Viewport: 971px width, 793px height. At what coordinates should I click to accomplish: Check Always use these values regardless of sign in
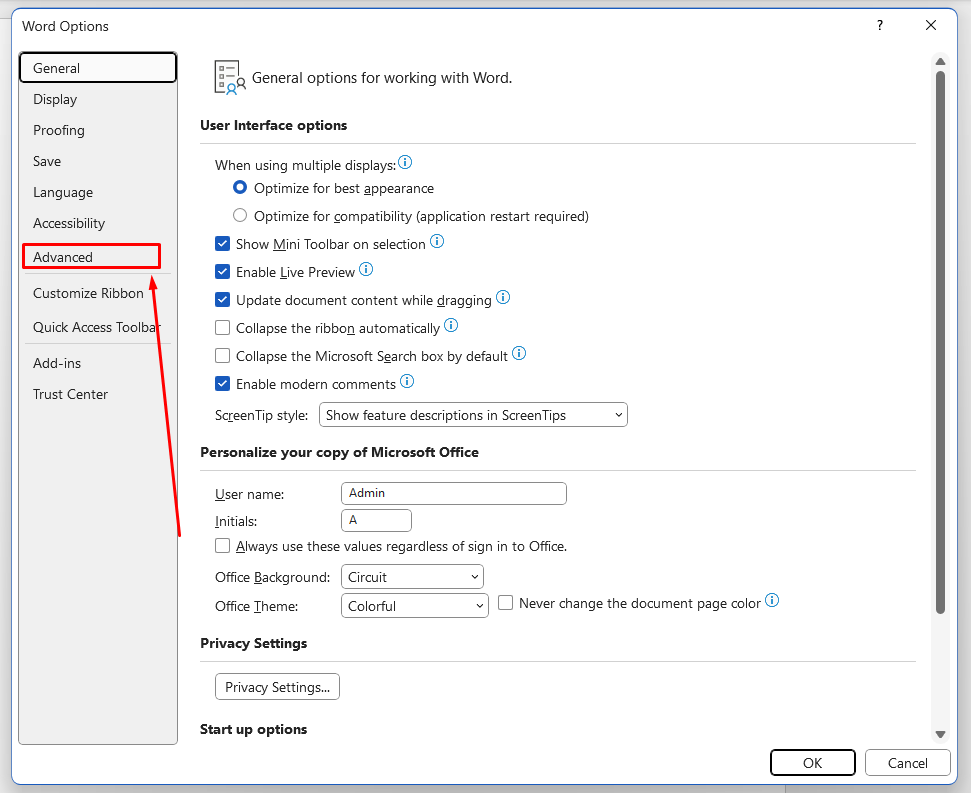tap(222, 546)
